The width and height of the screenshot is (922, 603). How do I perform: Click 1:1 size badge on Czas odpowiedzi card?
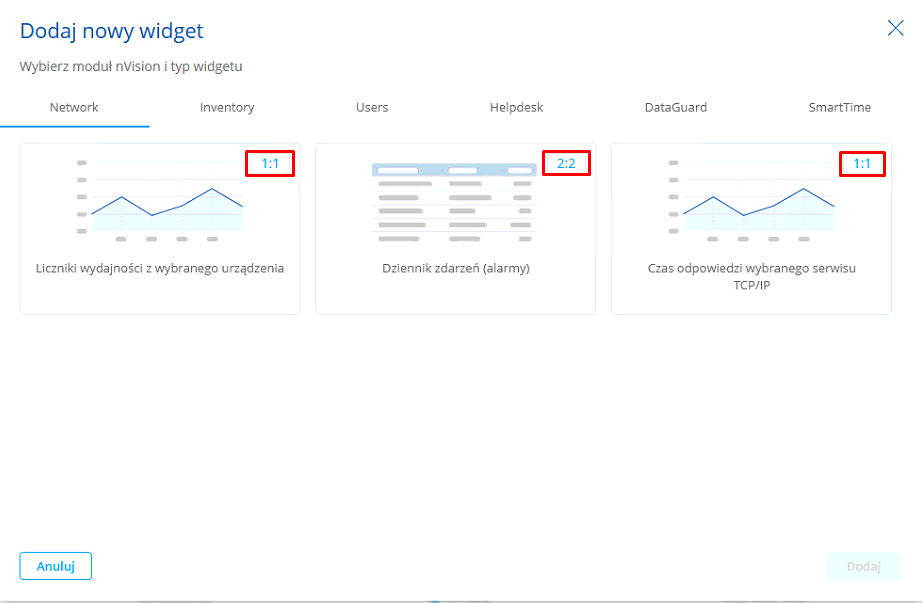(862, 163)
